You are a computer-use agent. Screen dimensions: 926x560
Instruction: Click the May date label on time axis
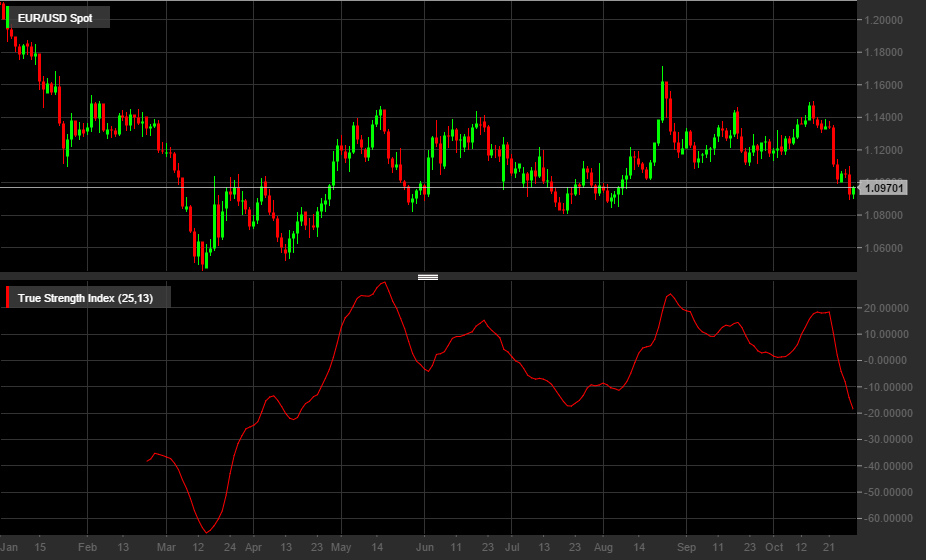click(341, 547)
